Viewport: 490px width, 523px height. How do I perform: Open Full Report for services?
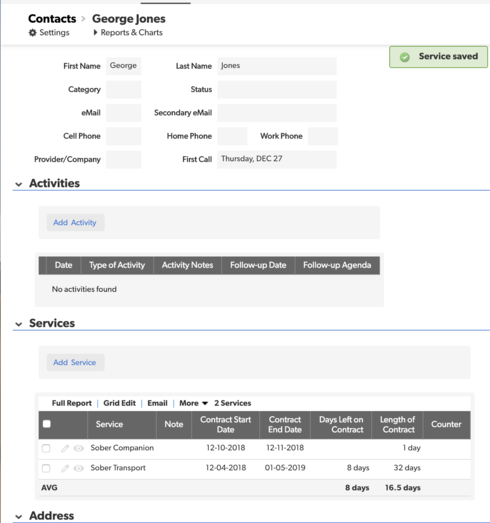click(x=72, y=403)
